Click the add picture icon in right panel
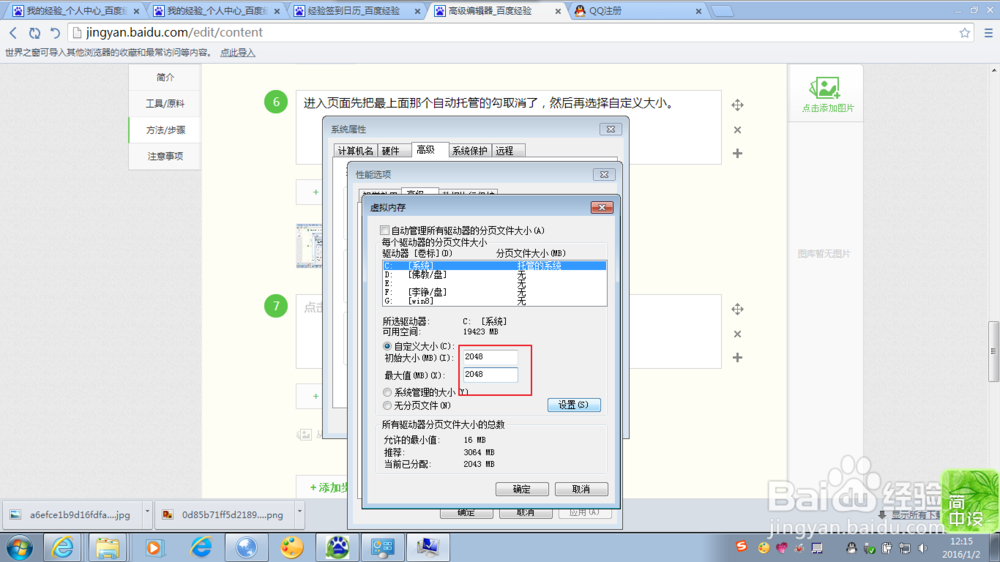 click(x=825, y=88)
